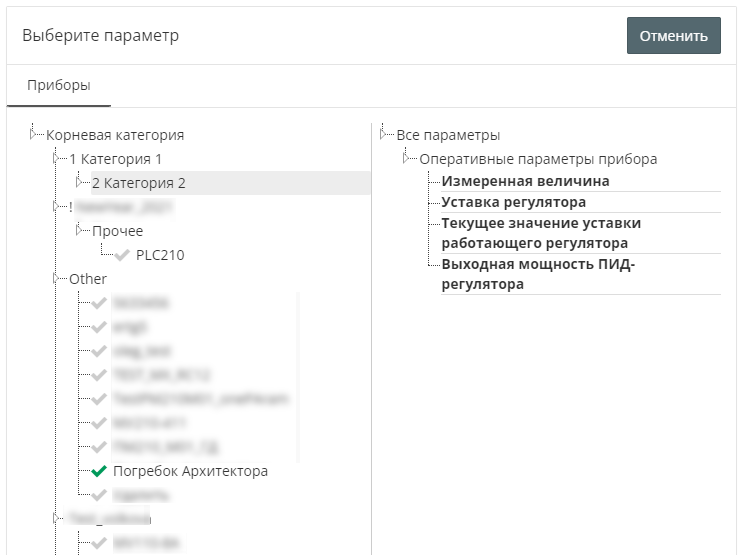741x555 pixels.
Task: Select the Корневая категория root label
Action: pos(115,135)
